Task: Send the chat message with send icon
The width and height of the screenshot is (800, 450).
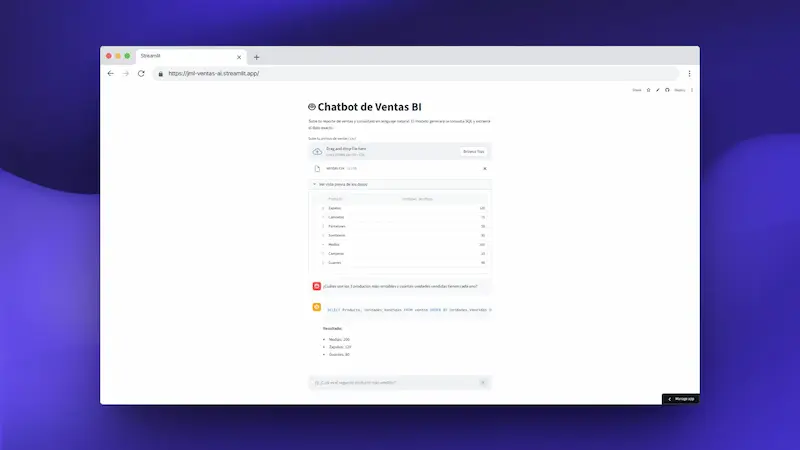Action: [483, 383]
